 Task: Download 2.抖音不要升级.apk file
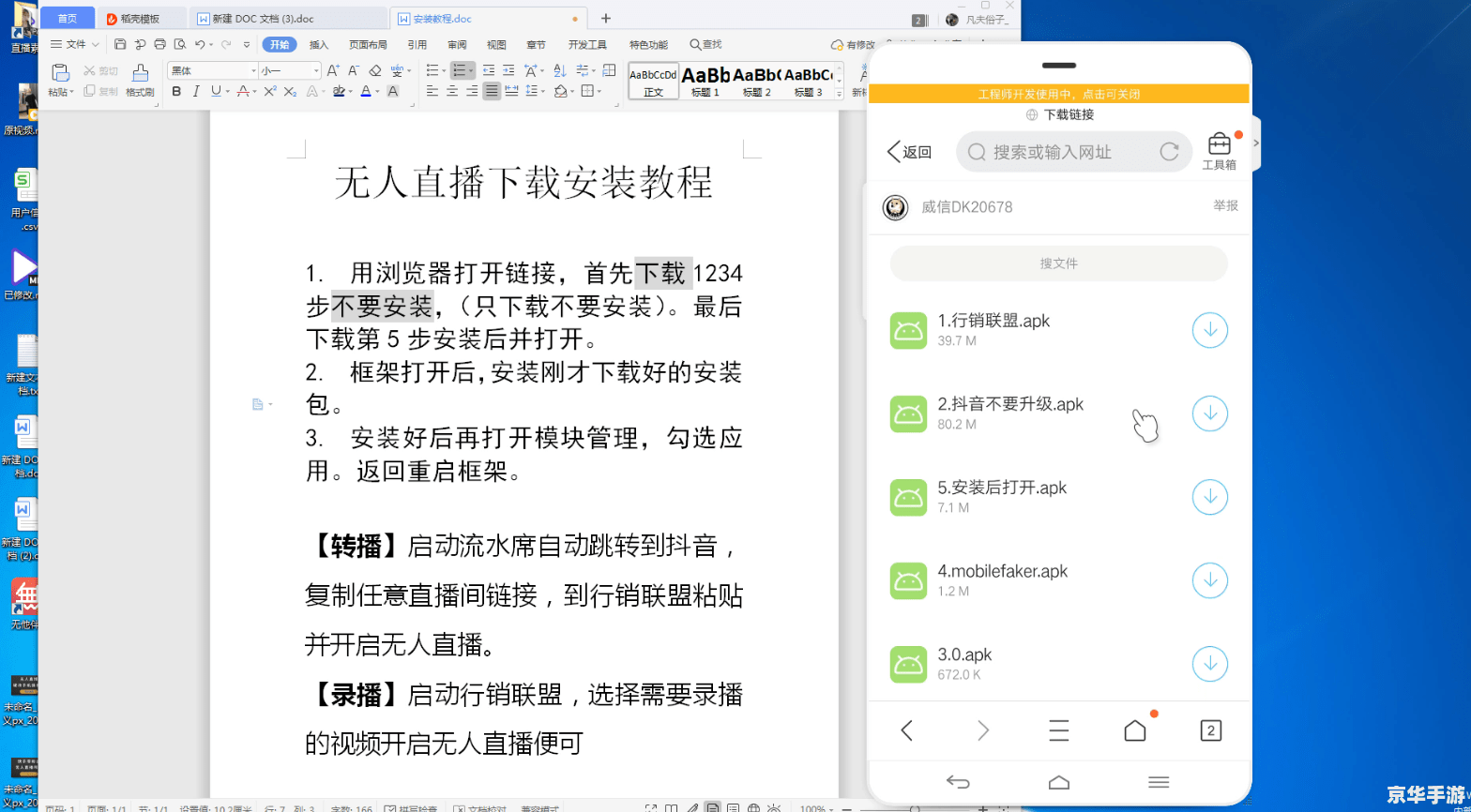[1209, 414]
